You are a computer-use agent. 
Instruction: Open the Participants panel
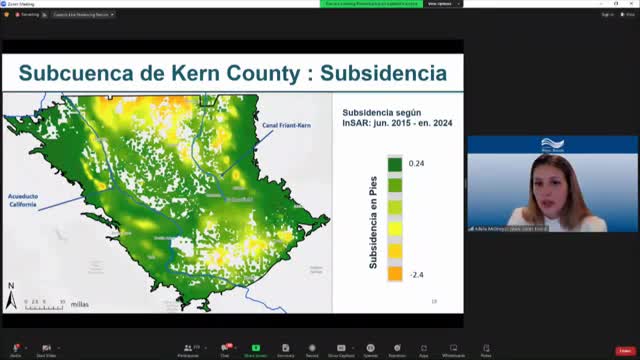[188, 350]
